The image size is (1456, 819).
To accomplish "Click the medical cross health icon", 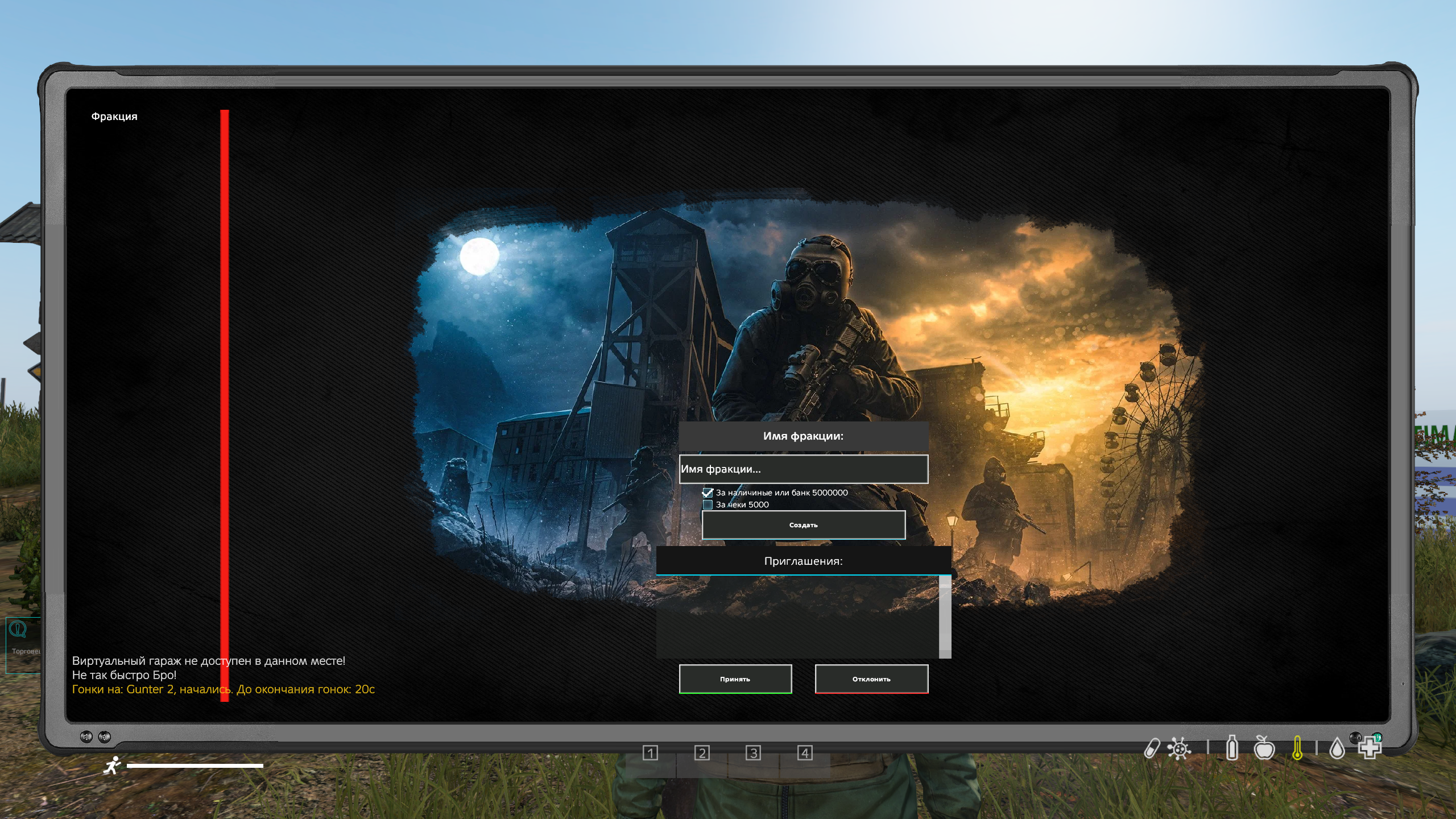I will click(x=1370, y=748).
